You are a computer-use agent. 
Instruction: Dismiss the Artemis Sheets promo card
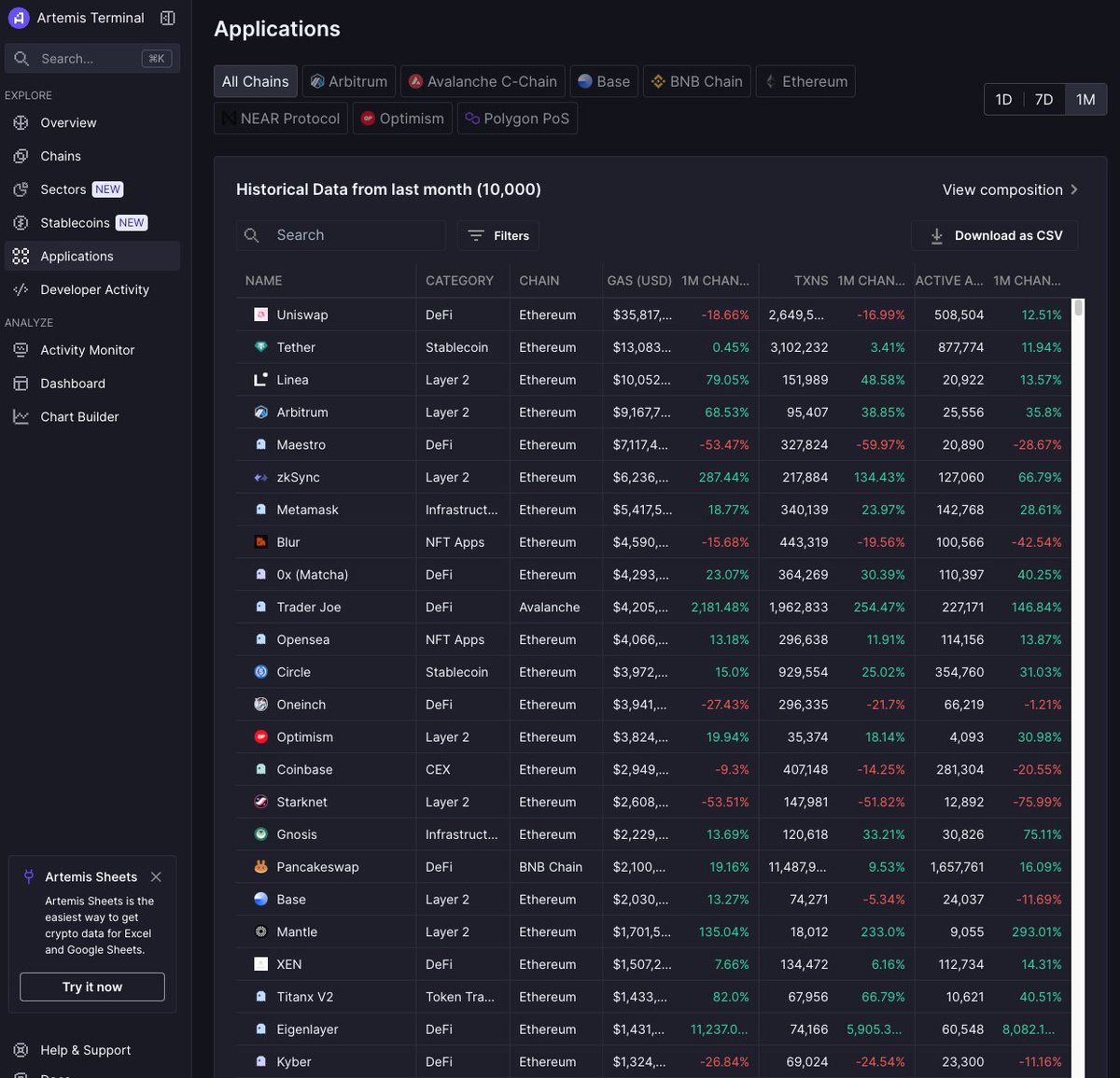(156, 876)
